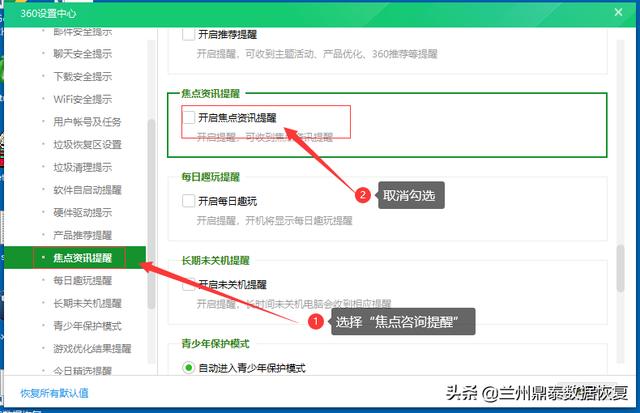
Task: Open 游戏优化结果提醒 sidebar item
Action: [92, 349]
